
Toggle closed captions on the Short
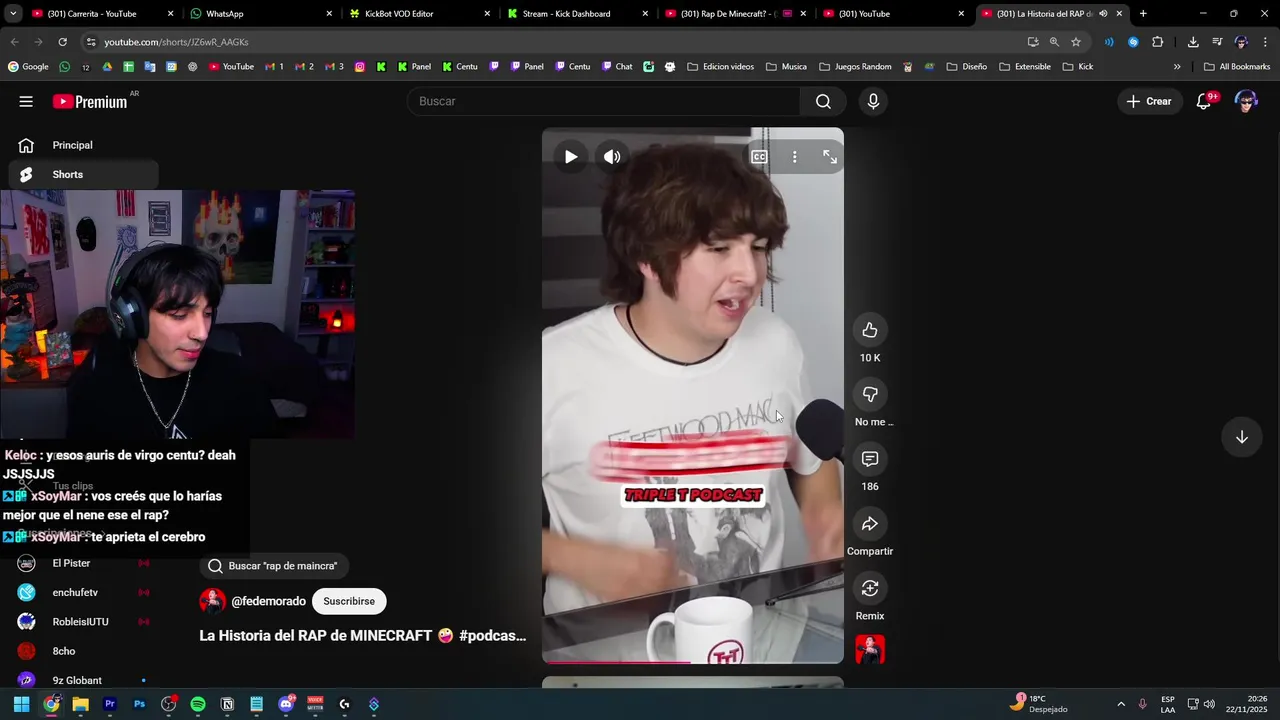[759, 157]
